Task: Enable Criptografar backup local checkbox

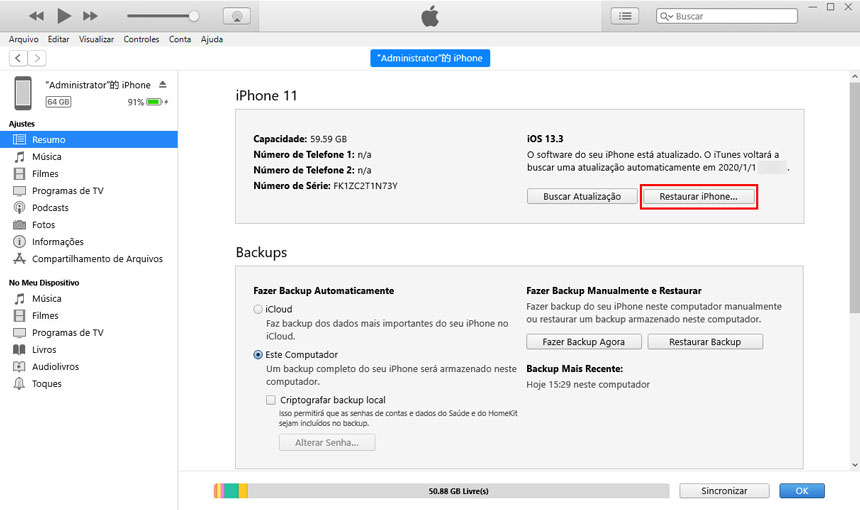Action: [x=272, y=400]
